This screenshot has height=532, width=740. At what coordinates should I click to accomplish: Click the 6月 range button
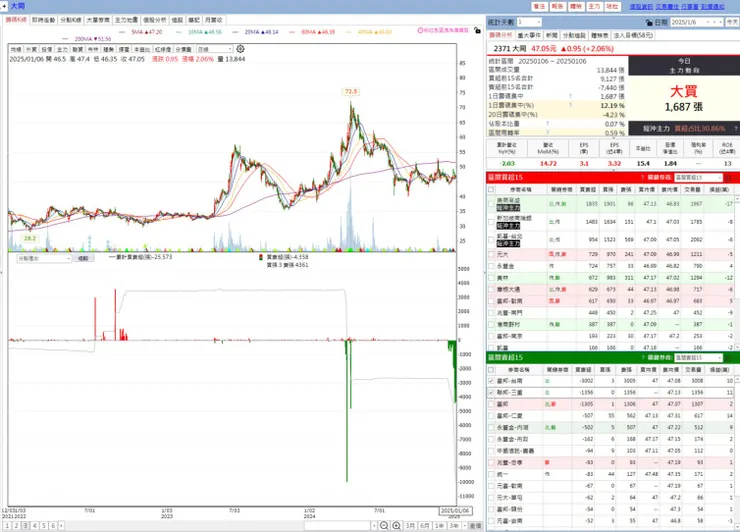click(x=425, y=525)
